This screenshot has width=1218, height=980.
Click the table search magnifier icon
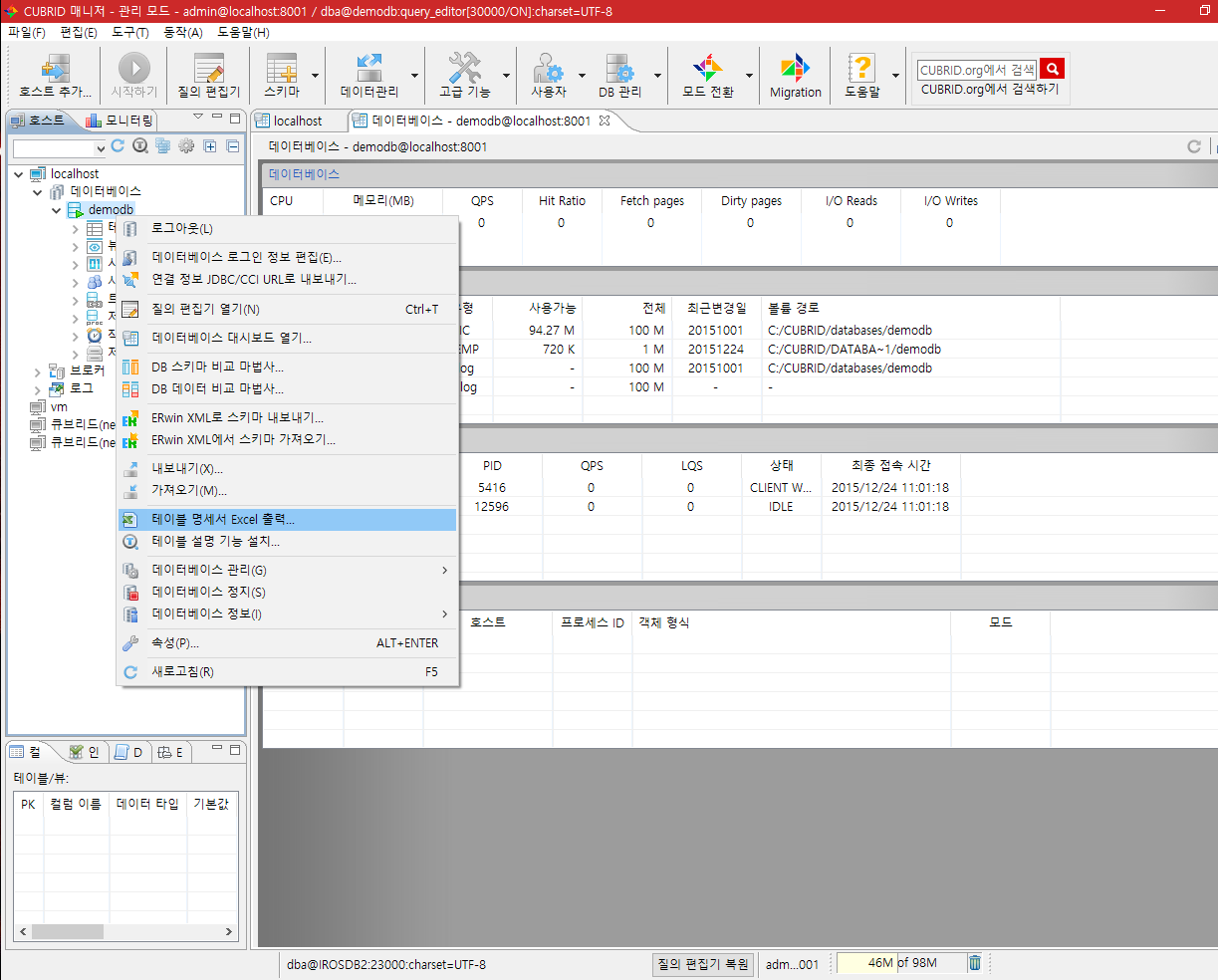click(140, 146)
